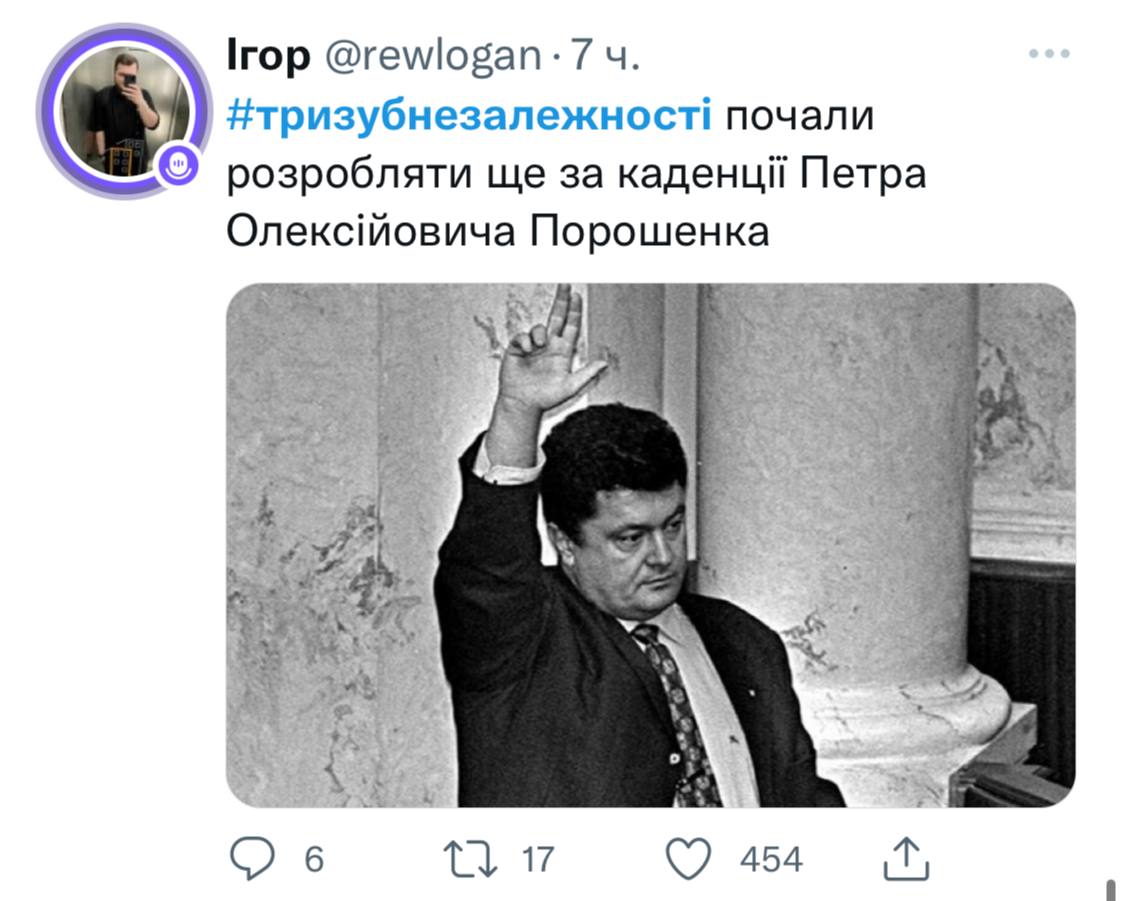Open the reply speech bubble icon
The image size is (1124, 901).
tap(252, 858)
